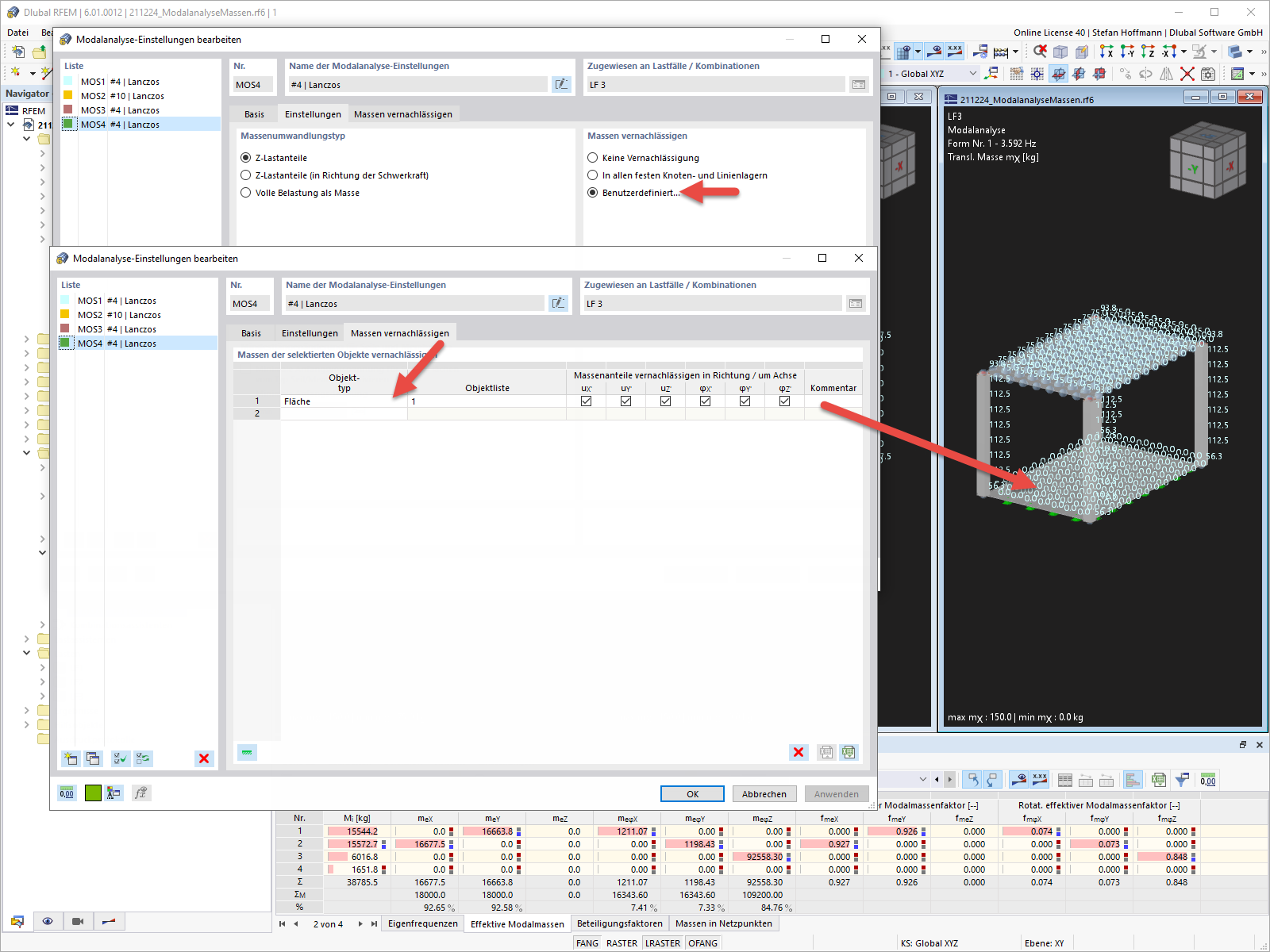Enable the Benutzerdefiniert mass neglect option
The width and height of the screenshot is (1270, 952).
pos(593,193)
